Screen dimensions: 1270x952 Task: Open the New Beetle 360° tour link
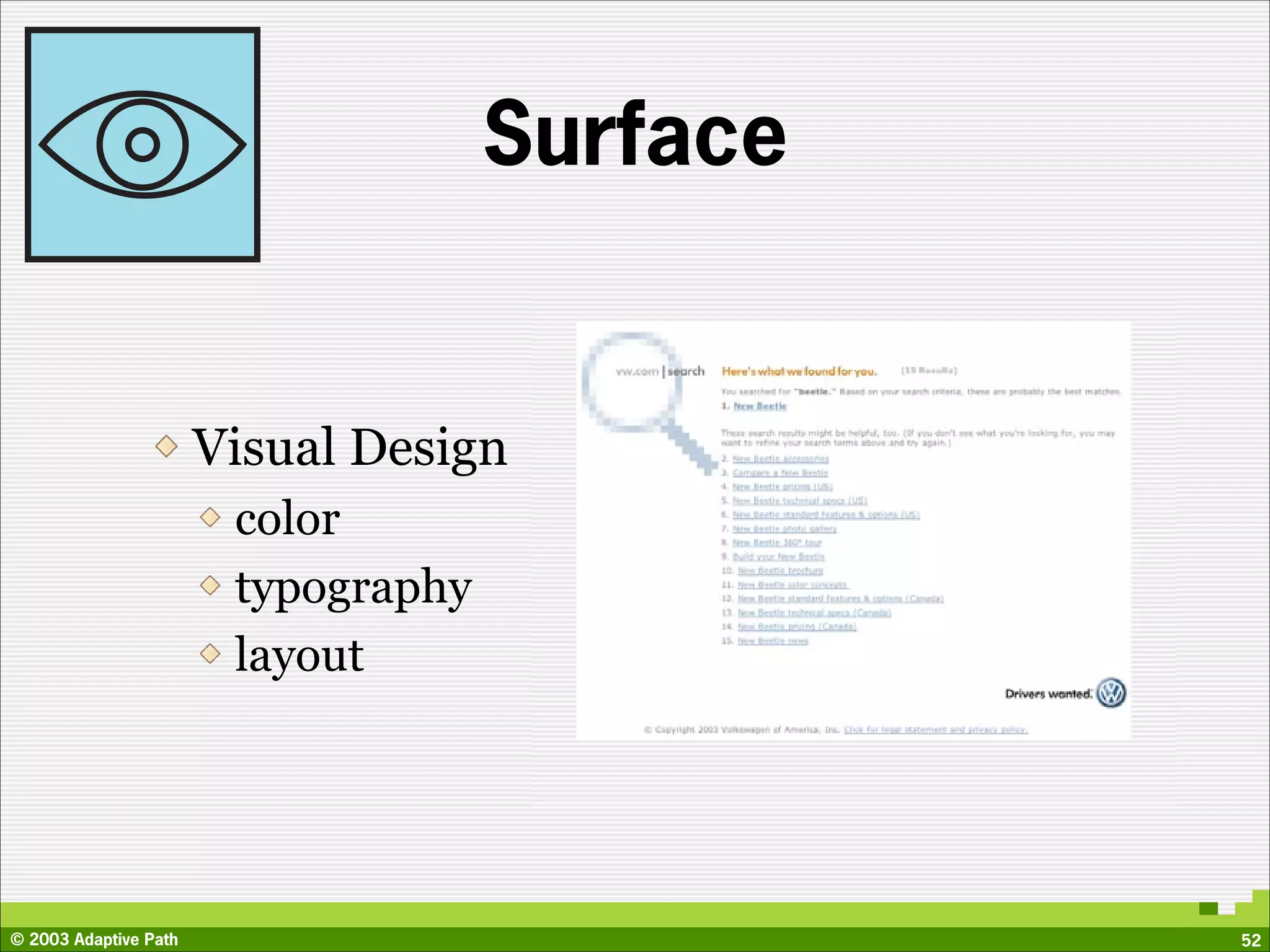pyautogui.click(x=777, y=543)
